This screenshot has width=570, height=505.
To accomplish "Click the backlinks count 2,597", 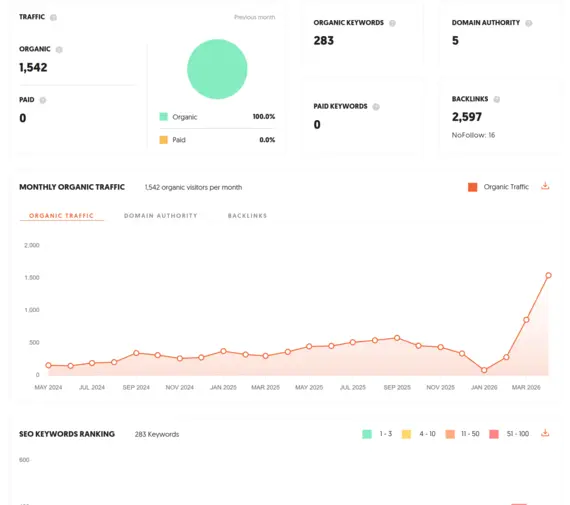I will coord(467,117).
